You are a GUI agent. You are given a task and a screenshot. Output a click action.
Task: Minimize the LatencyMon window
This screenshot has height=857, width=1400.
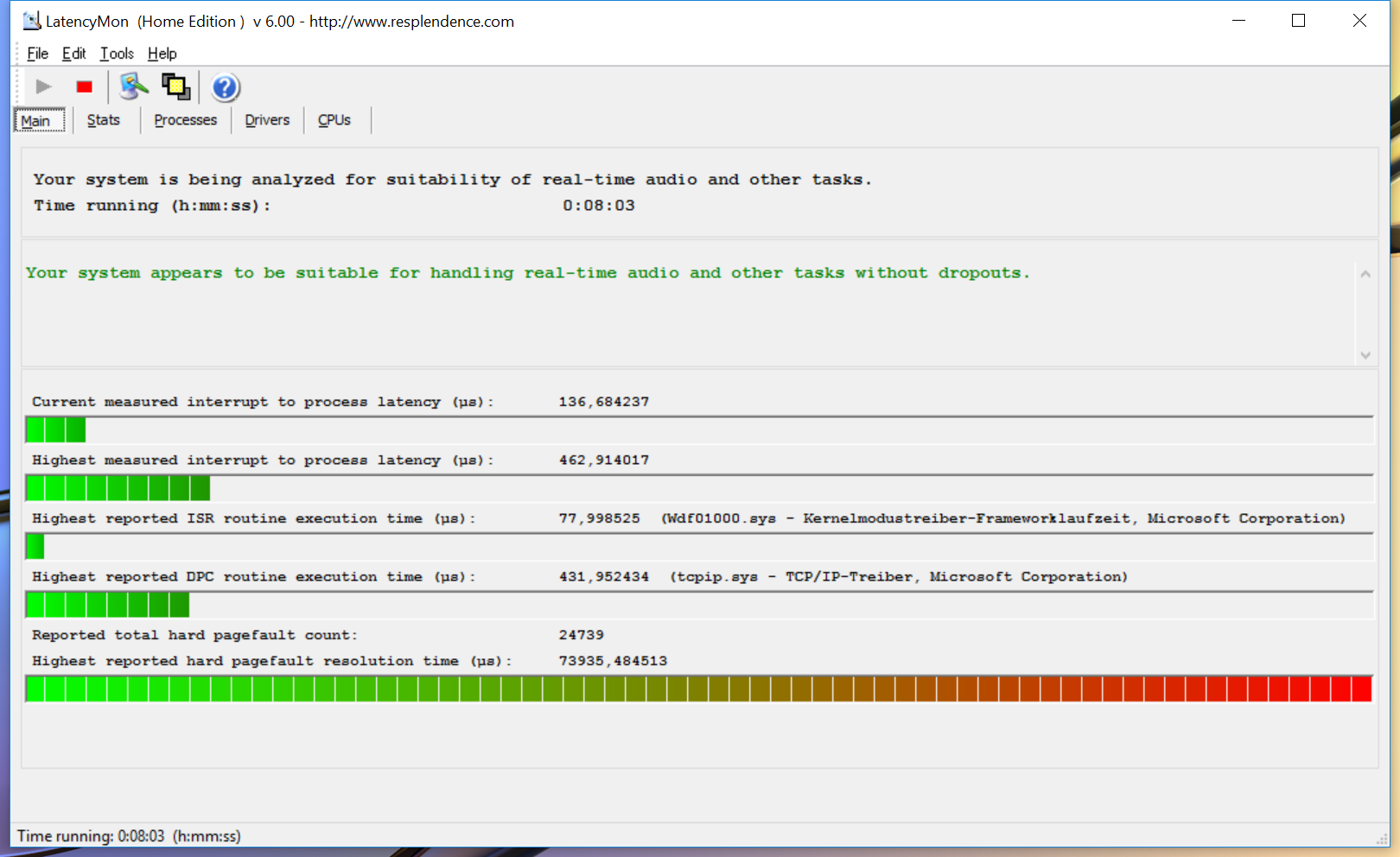pyautogui.click(x=1238, y=21)
